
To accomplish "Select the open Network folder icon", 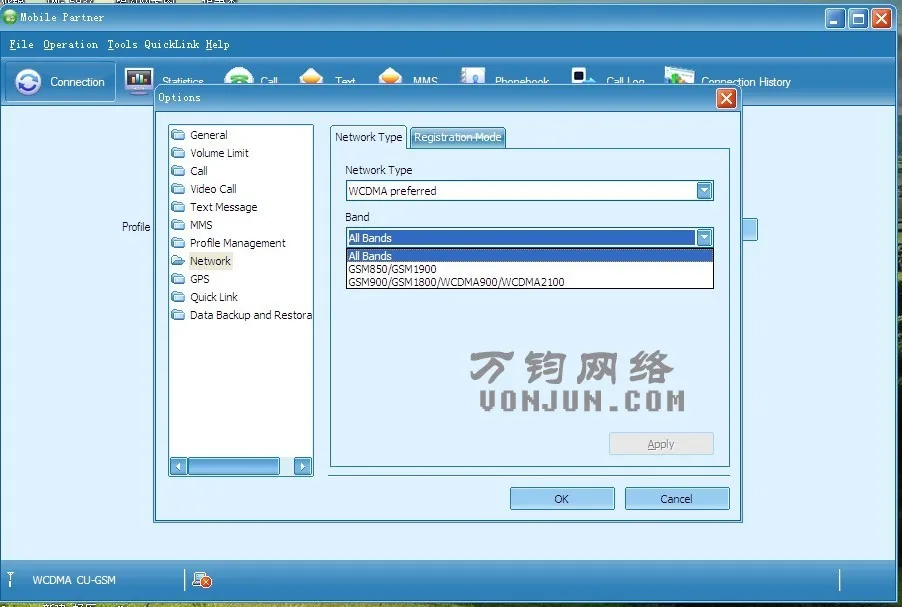I will point(178,261).
